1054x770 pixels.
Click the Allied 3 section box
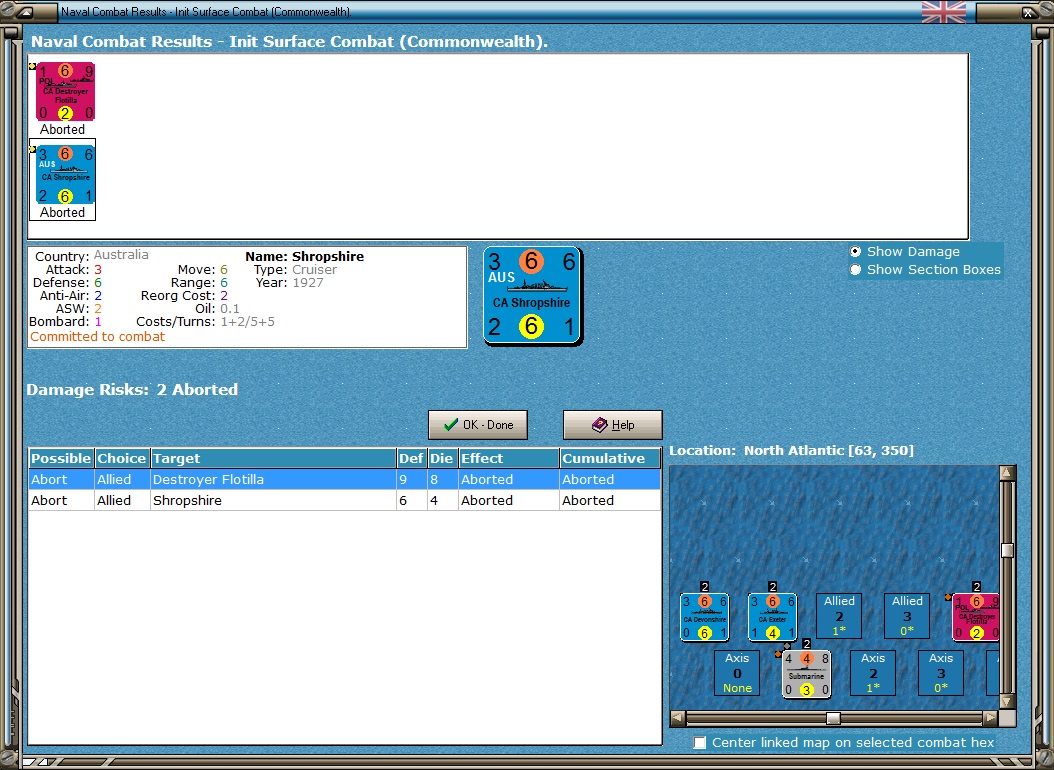tap(907, 615)
